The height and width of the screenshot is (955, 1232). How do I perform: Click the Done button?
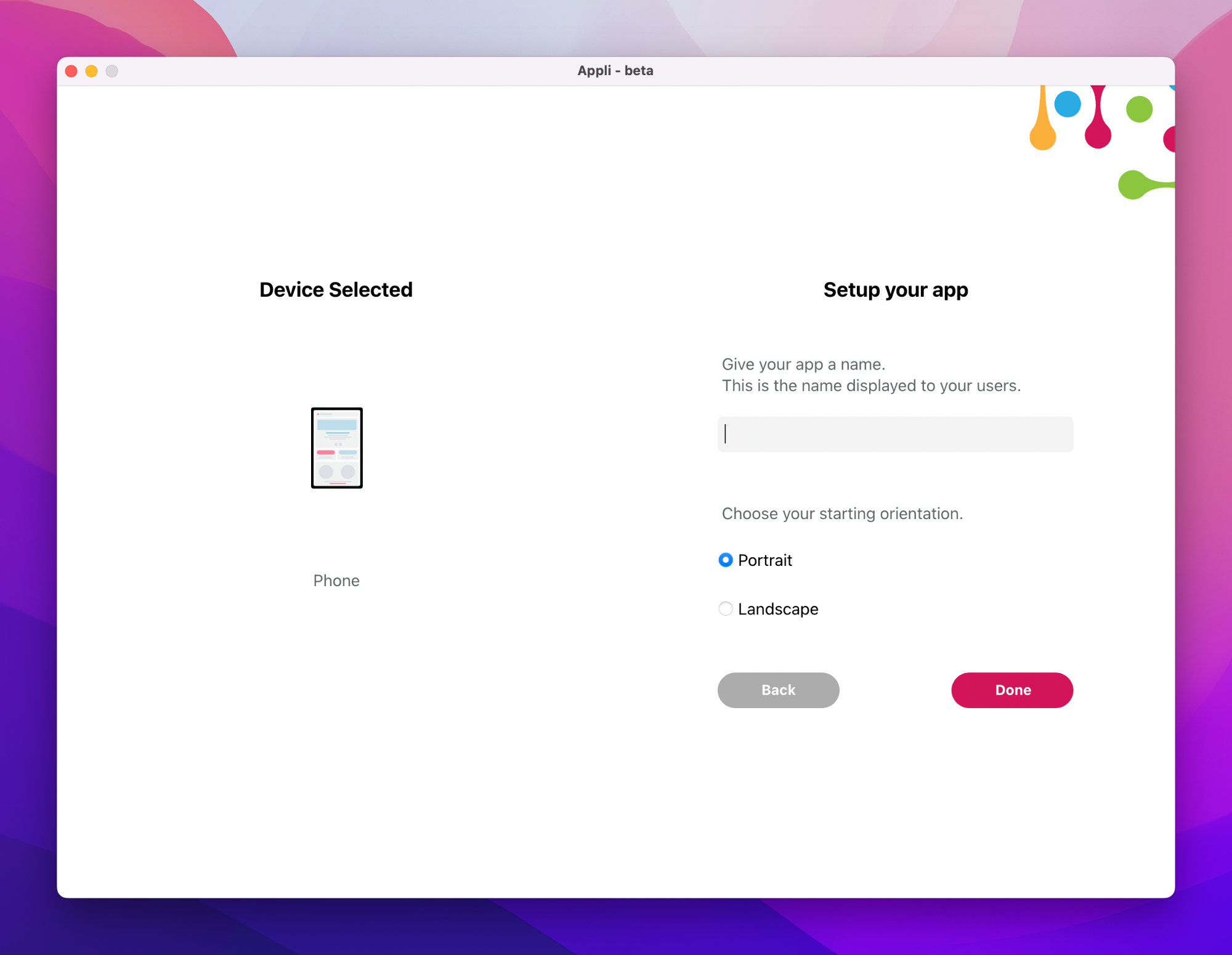tap(1012, 690)
